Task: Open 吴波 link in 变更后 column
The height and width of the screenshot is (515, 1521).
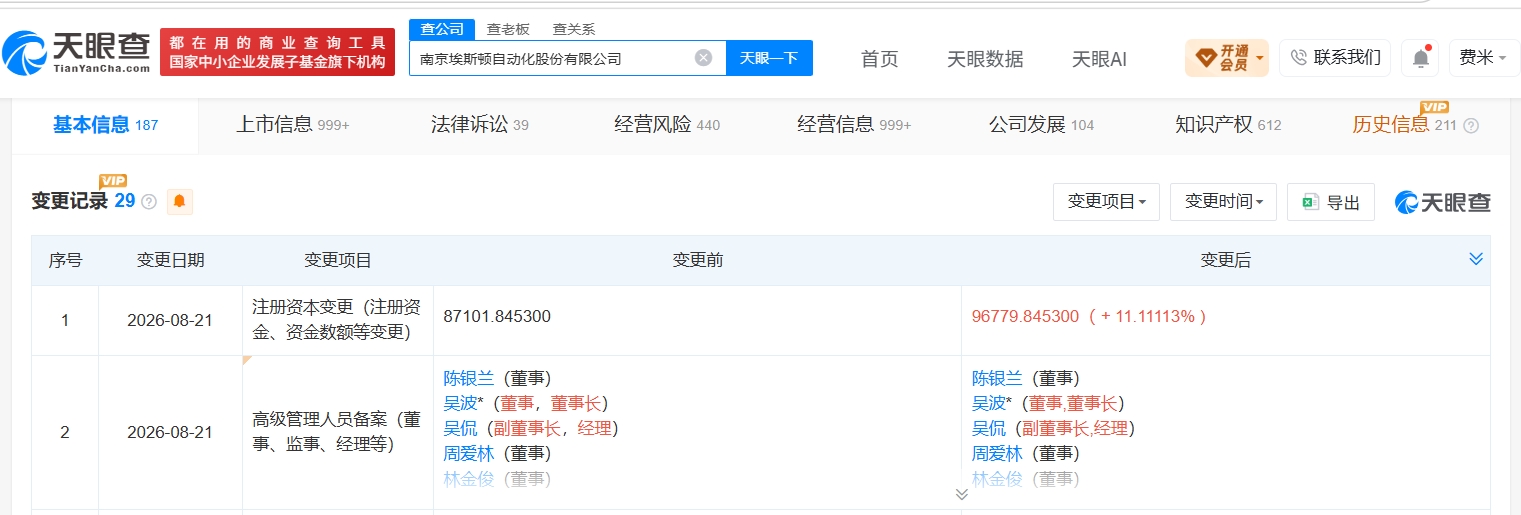Action: click(988, 403)
